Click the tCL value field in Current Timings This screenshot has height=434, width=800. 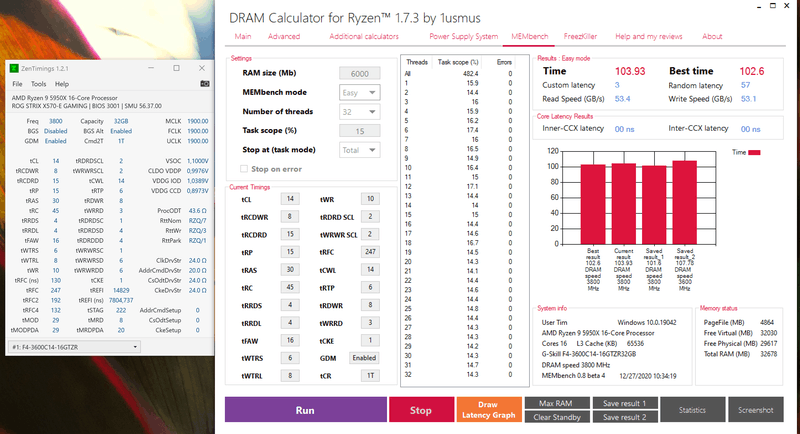[290, 199]
